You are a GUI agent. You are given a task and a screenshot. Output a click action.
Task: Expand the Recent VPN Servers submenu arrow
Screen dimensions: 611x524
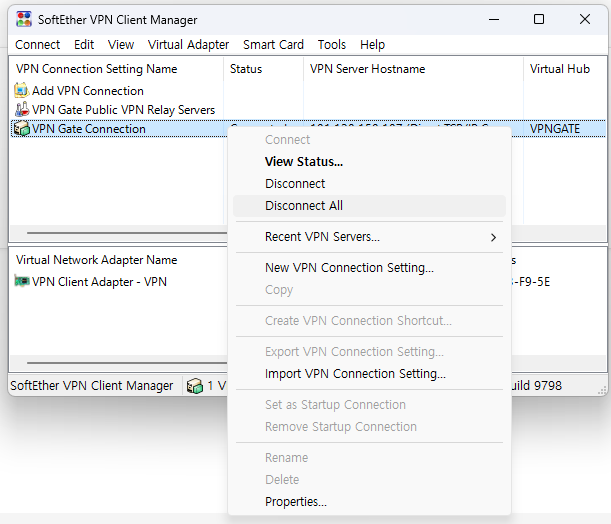tap(493, 237)
